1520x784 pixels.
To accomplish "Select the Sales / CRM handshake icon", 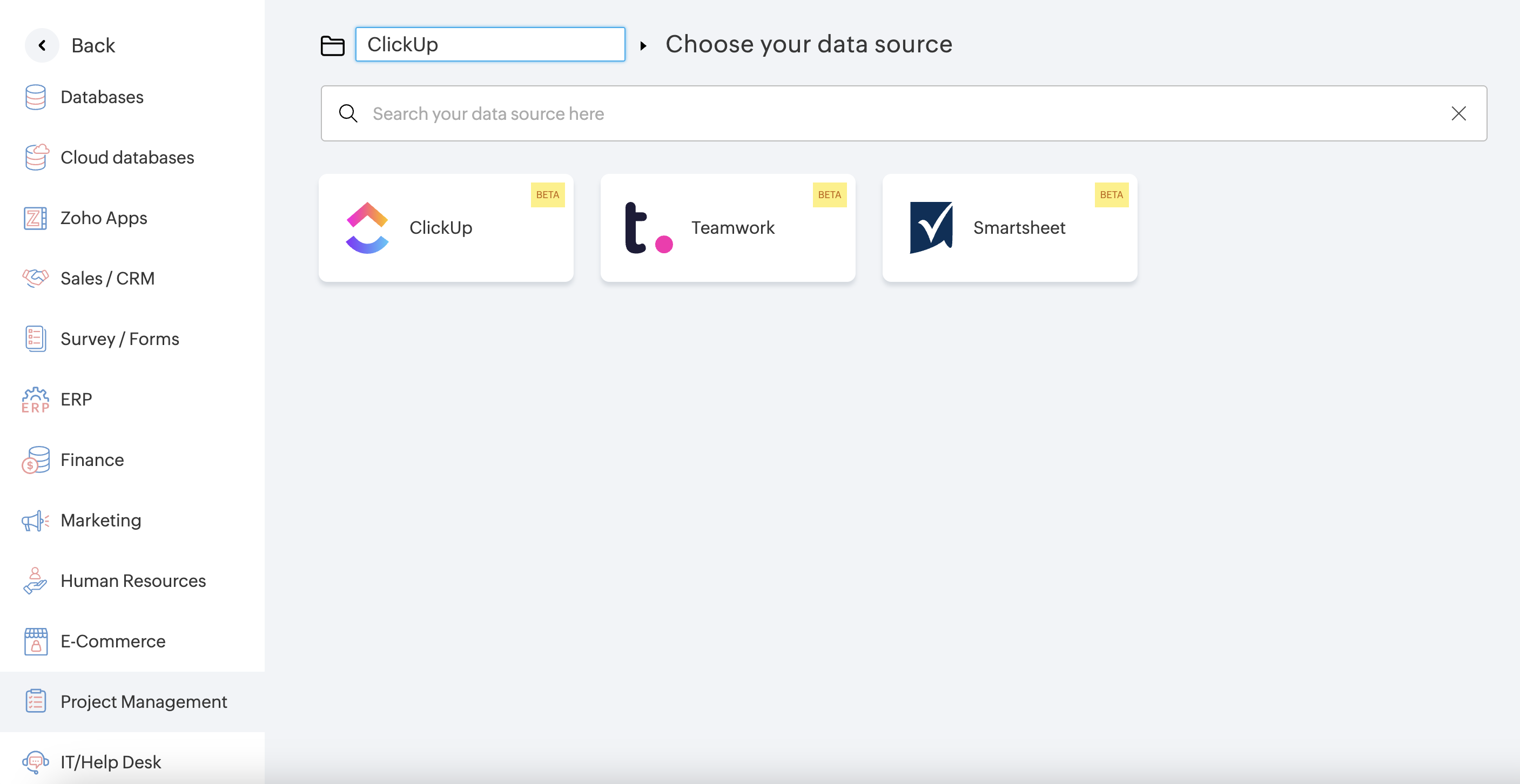I will (36, 278).
